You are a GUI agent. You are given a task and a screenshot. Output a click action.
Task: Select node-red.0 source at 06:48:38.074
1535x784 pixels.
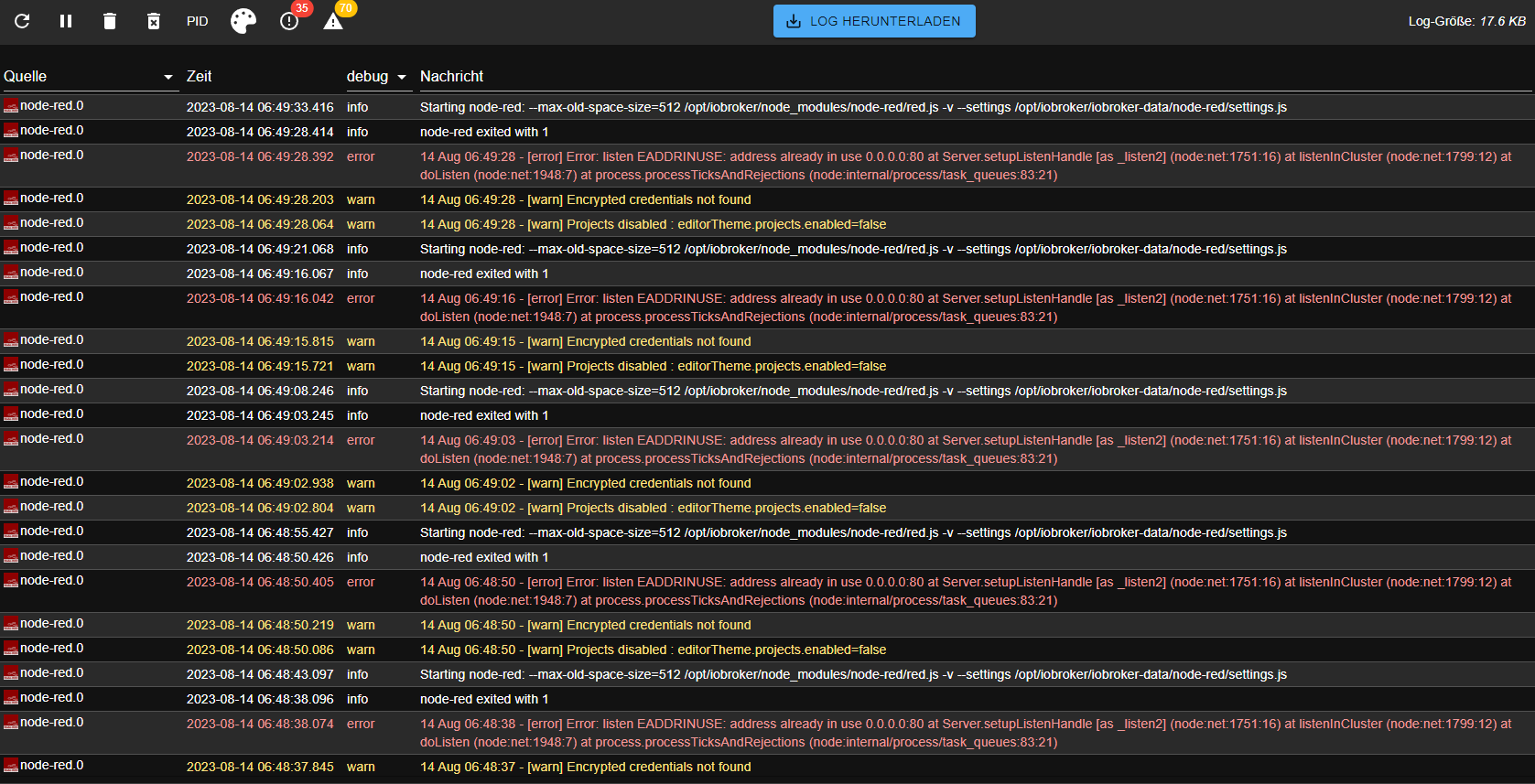[x=51, y=723]
